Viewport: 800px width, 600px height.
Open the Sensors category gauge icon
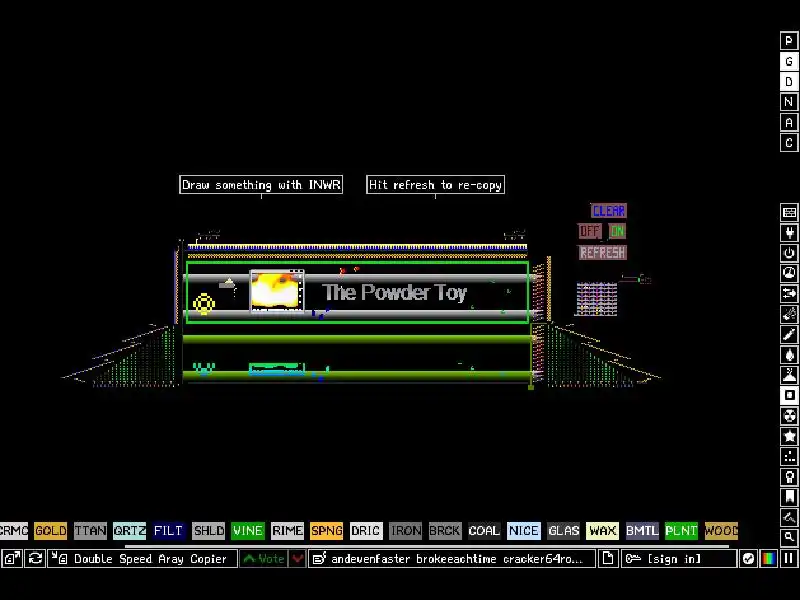coord(789,273)
